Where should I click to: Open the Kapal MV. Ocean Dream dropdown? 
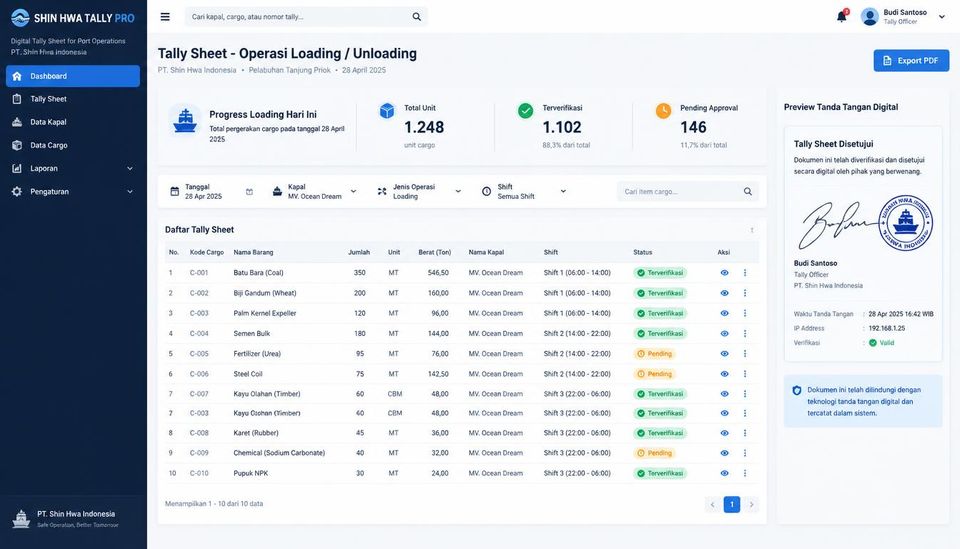coord(315,192)
